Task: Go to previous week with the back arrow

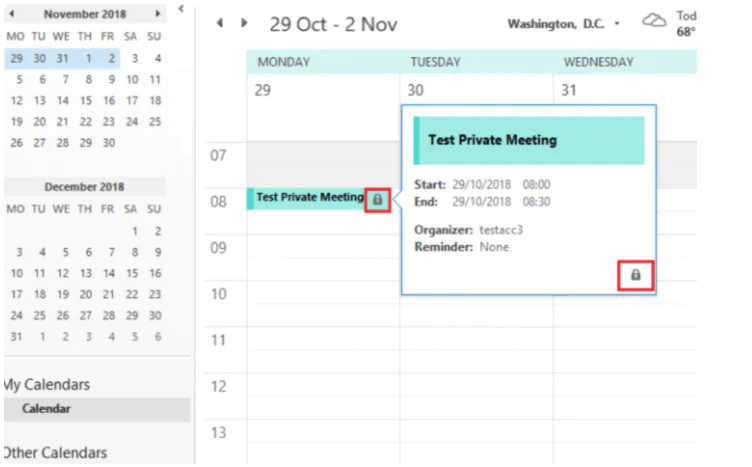Action: [x=221, y=23]
